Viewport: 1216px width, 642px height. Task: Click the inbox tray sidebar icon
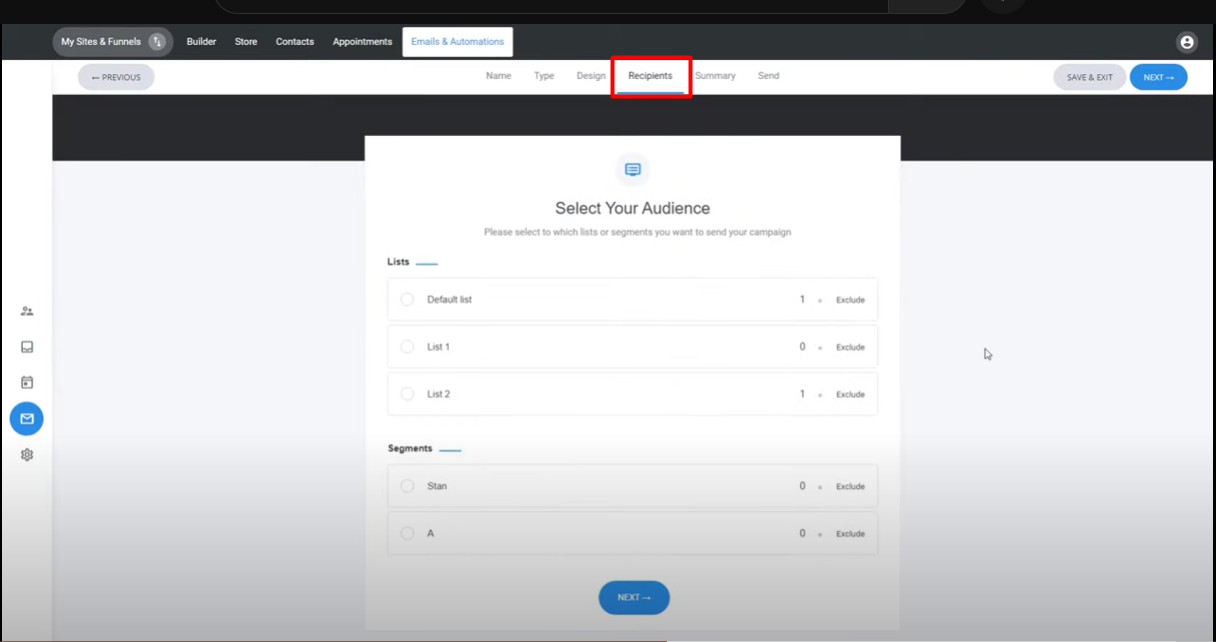pyautogui.click(x=27, y=347)
